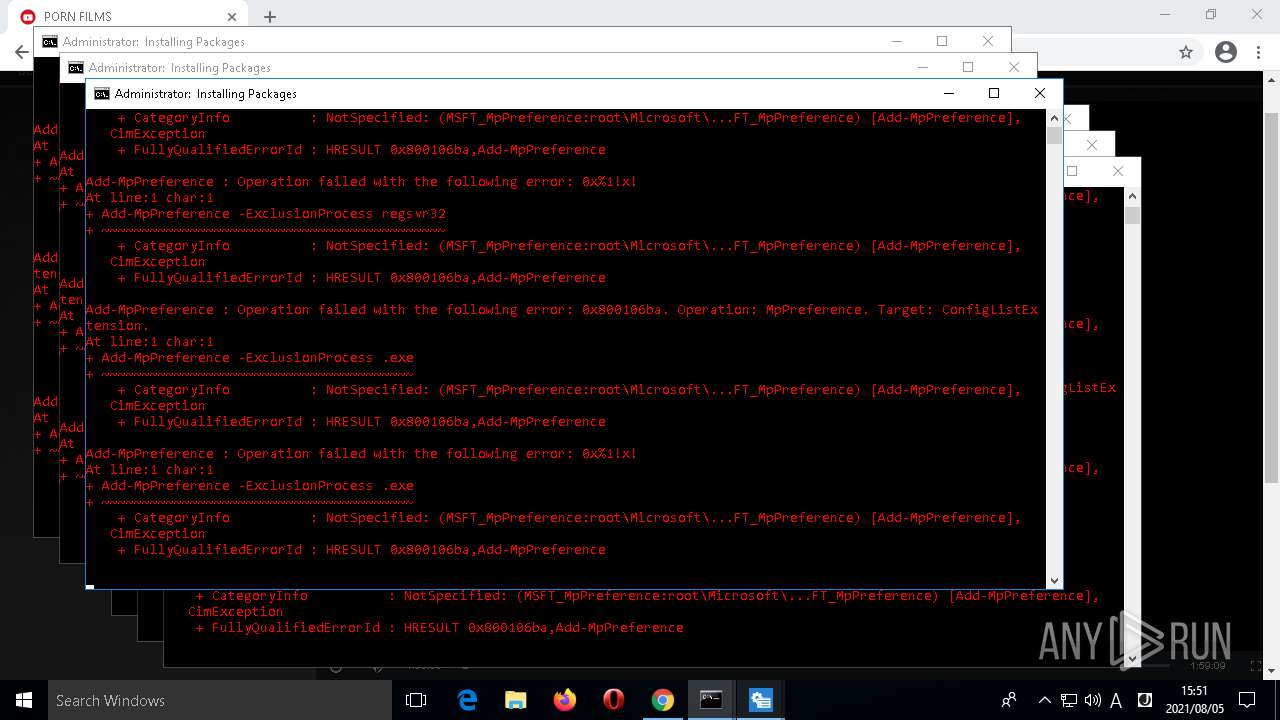The image size is (1280, 720).
Task: Open the Chrome three-dot menu
Action: pos(1258,52)
